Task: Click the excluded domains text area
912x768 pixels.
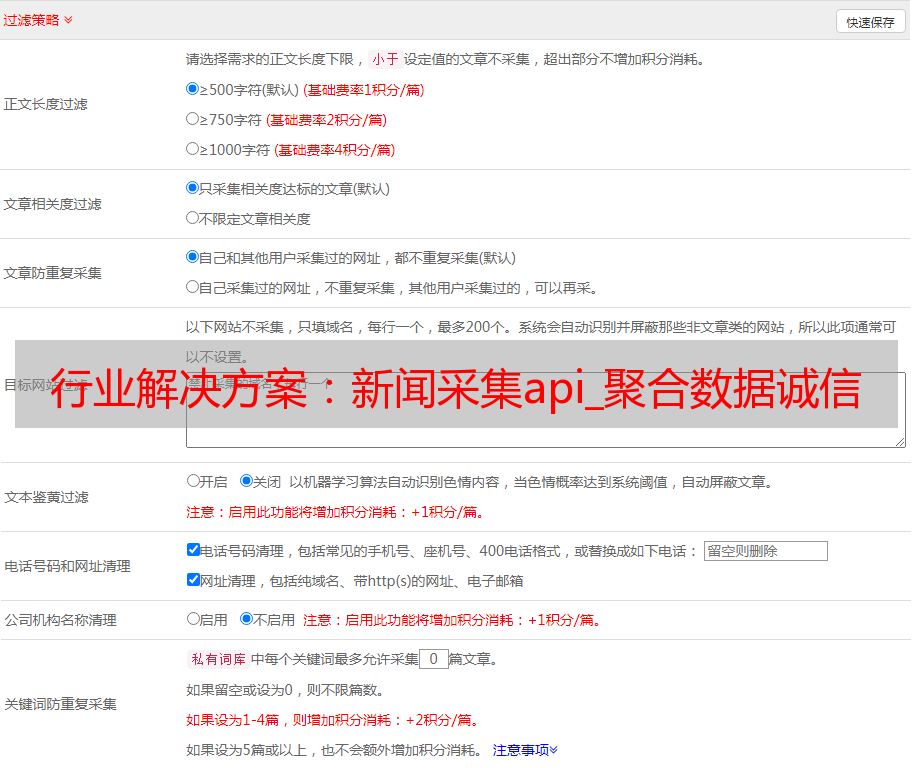Action: pyautogui.click(x=545, y=438)
